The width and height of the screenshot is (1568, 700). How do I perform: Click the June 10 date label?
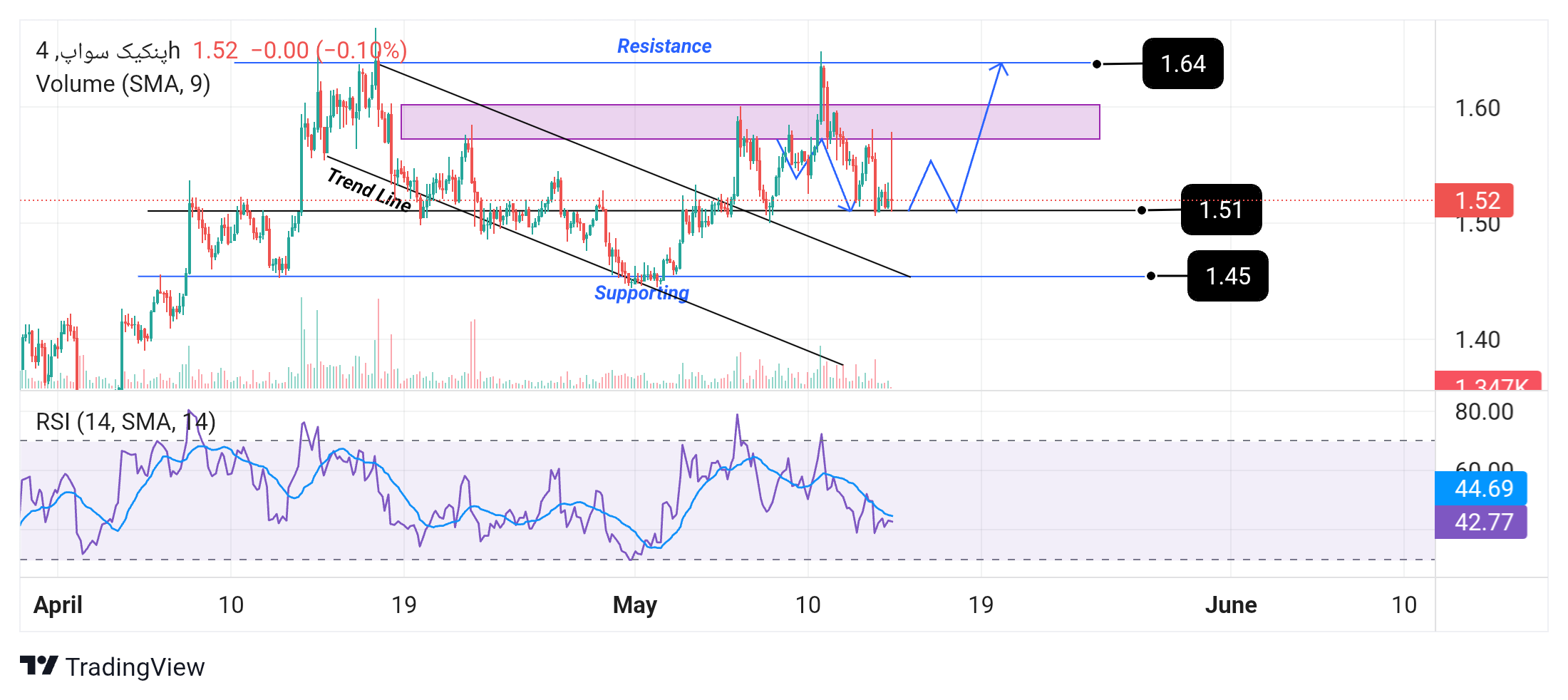coord(1404,605)
